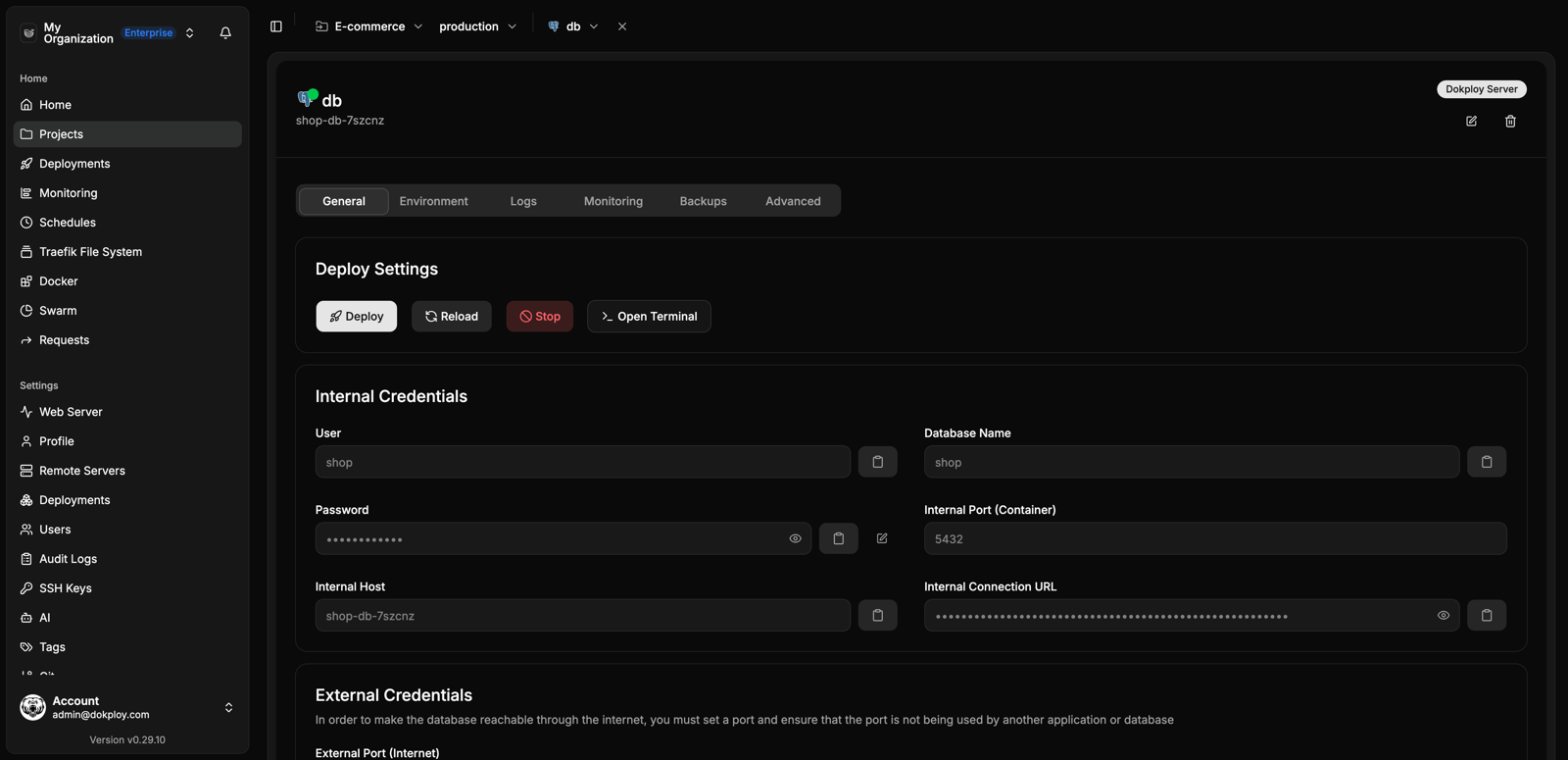Click the User input field

pyautogui.click(x=583, y=462)
